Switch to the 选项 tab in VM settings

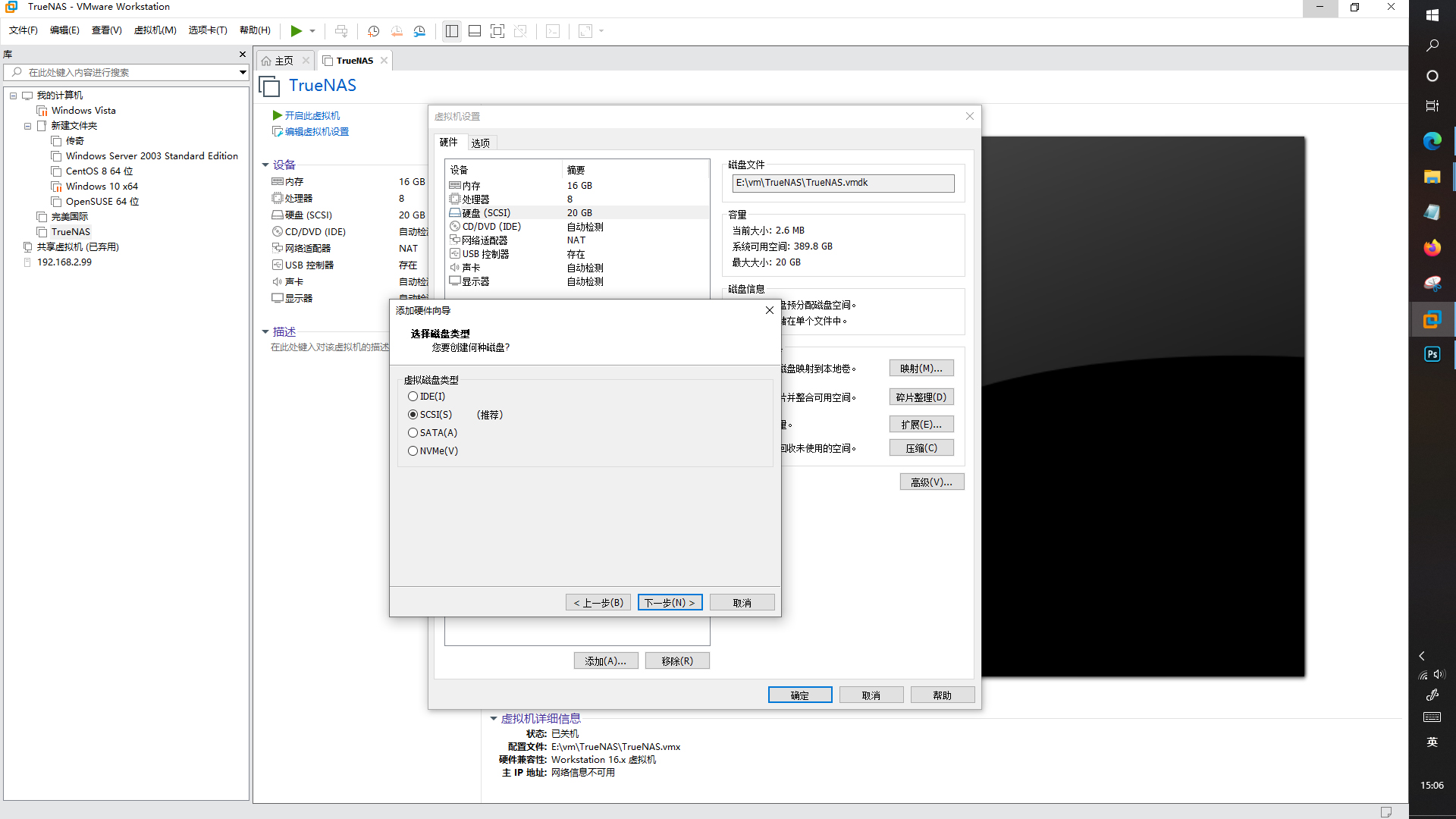(x=480, y=143)
